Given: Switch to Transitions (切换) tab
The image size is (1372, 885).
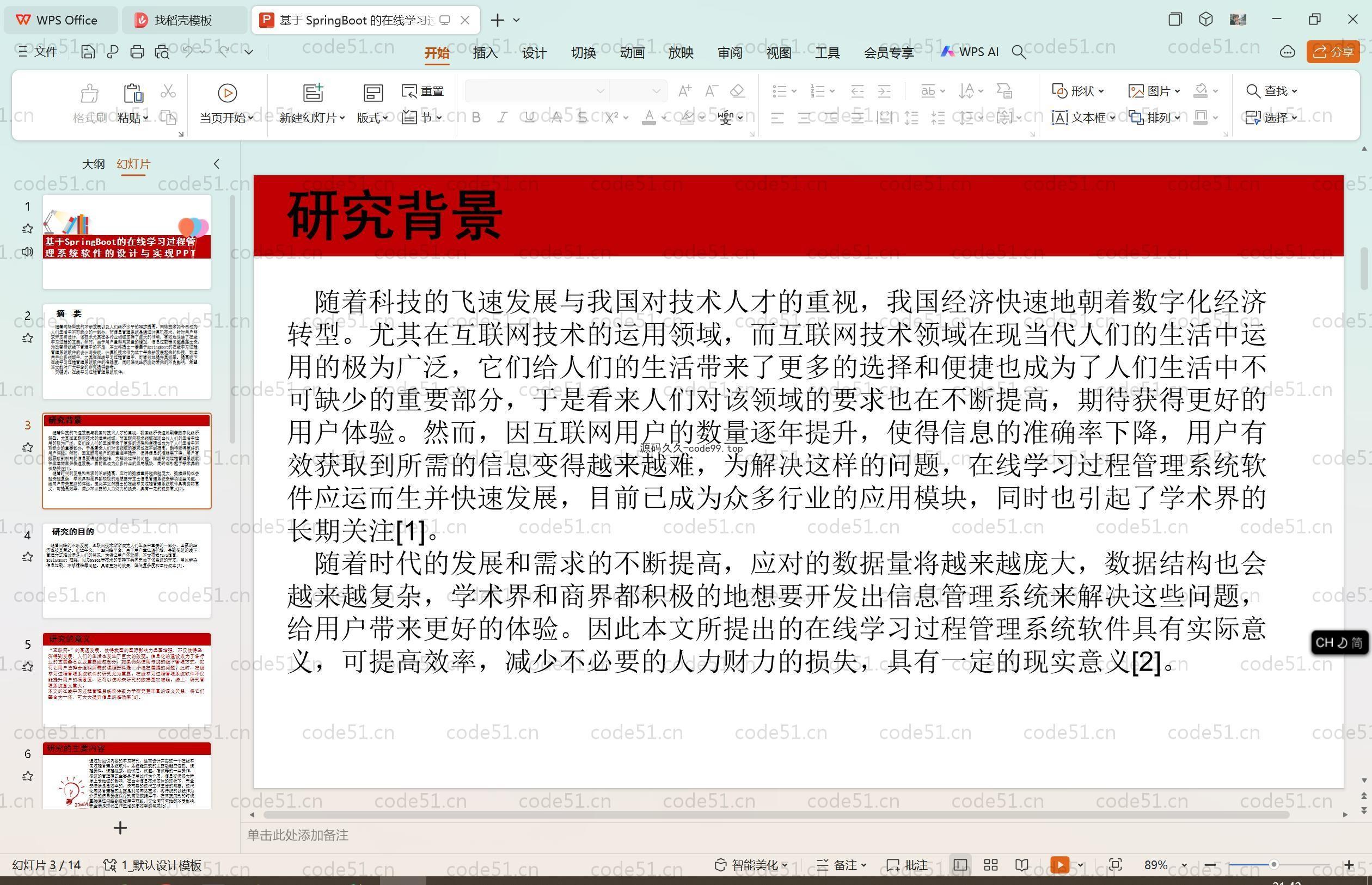Looking at the screenshot, I should click(583, 52).
